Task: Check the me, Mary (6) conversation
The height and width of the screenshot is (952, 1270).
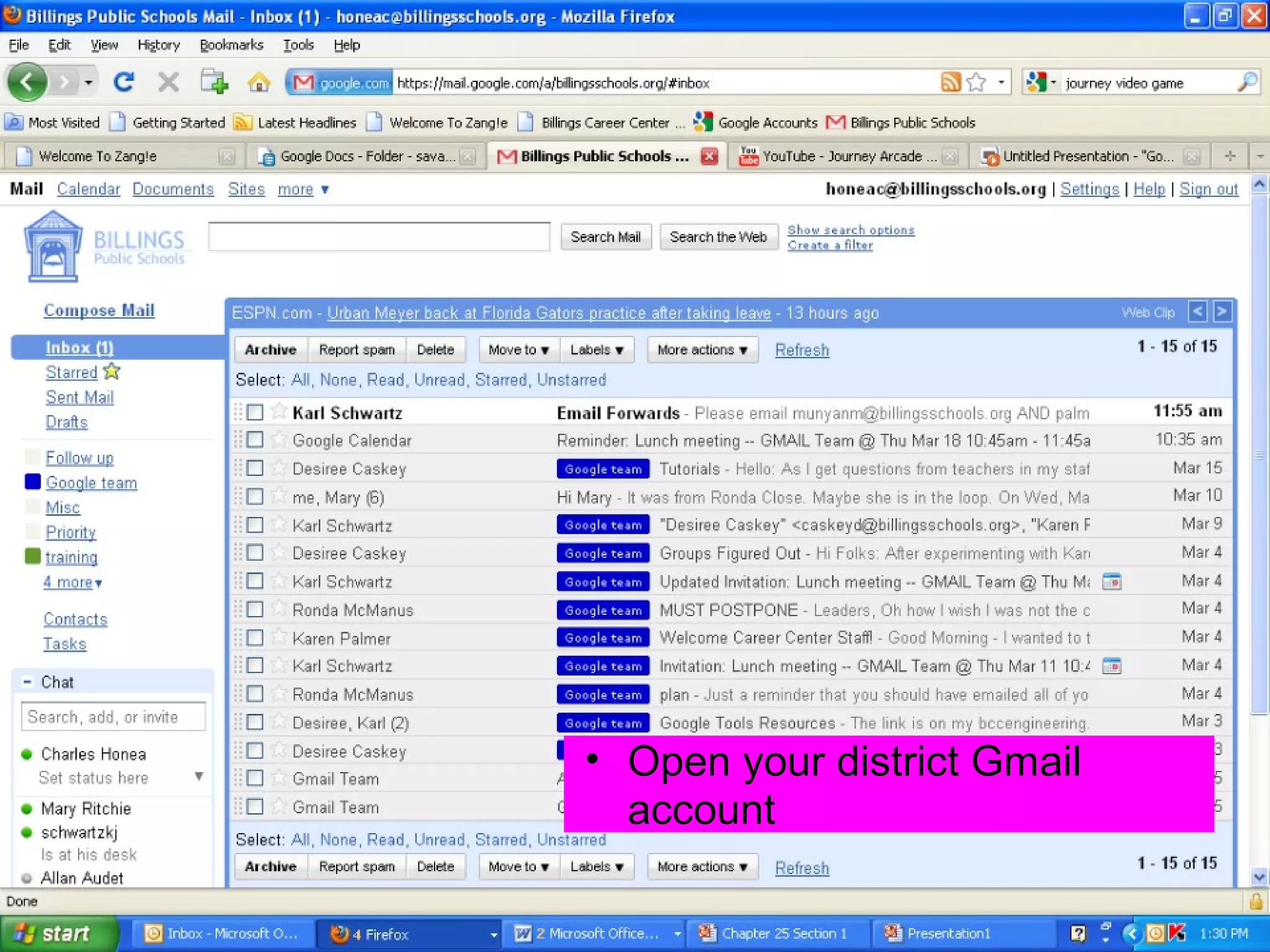Action: click(255, 496)
